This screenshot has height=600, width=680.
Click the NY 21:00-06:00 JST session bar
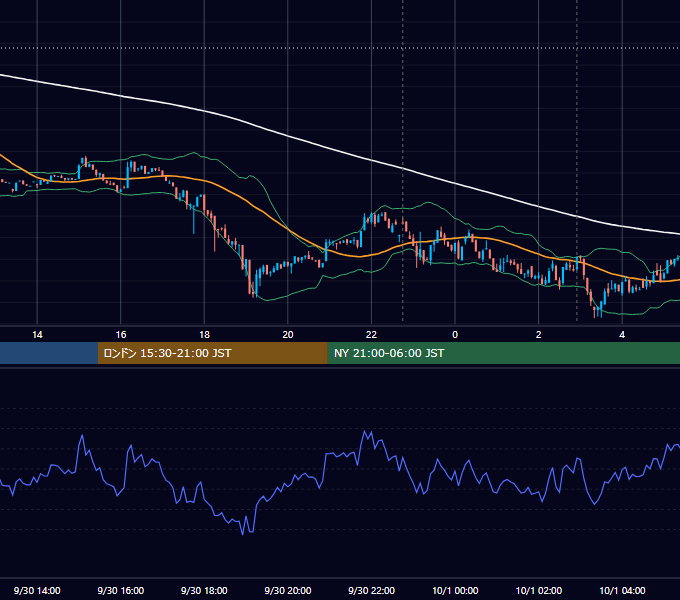[503, 353]
